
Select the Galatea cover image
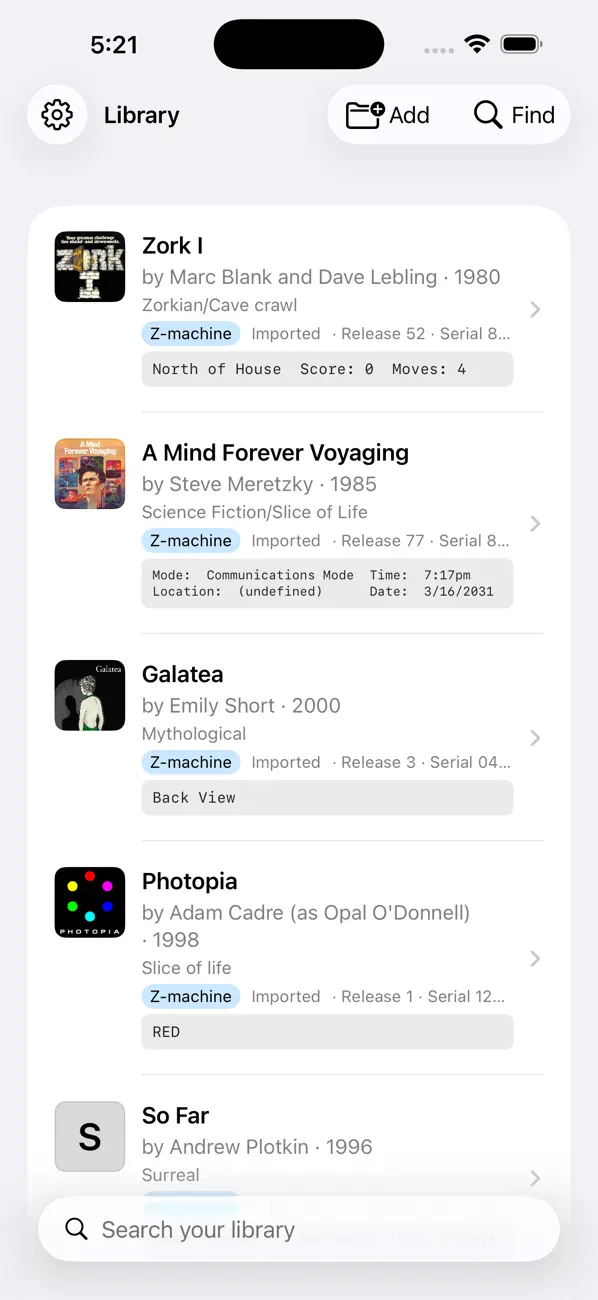pos(90,695)
